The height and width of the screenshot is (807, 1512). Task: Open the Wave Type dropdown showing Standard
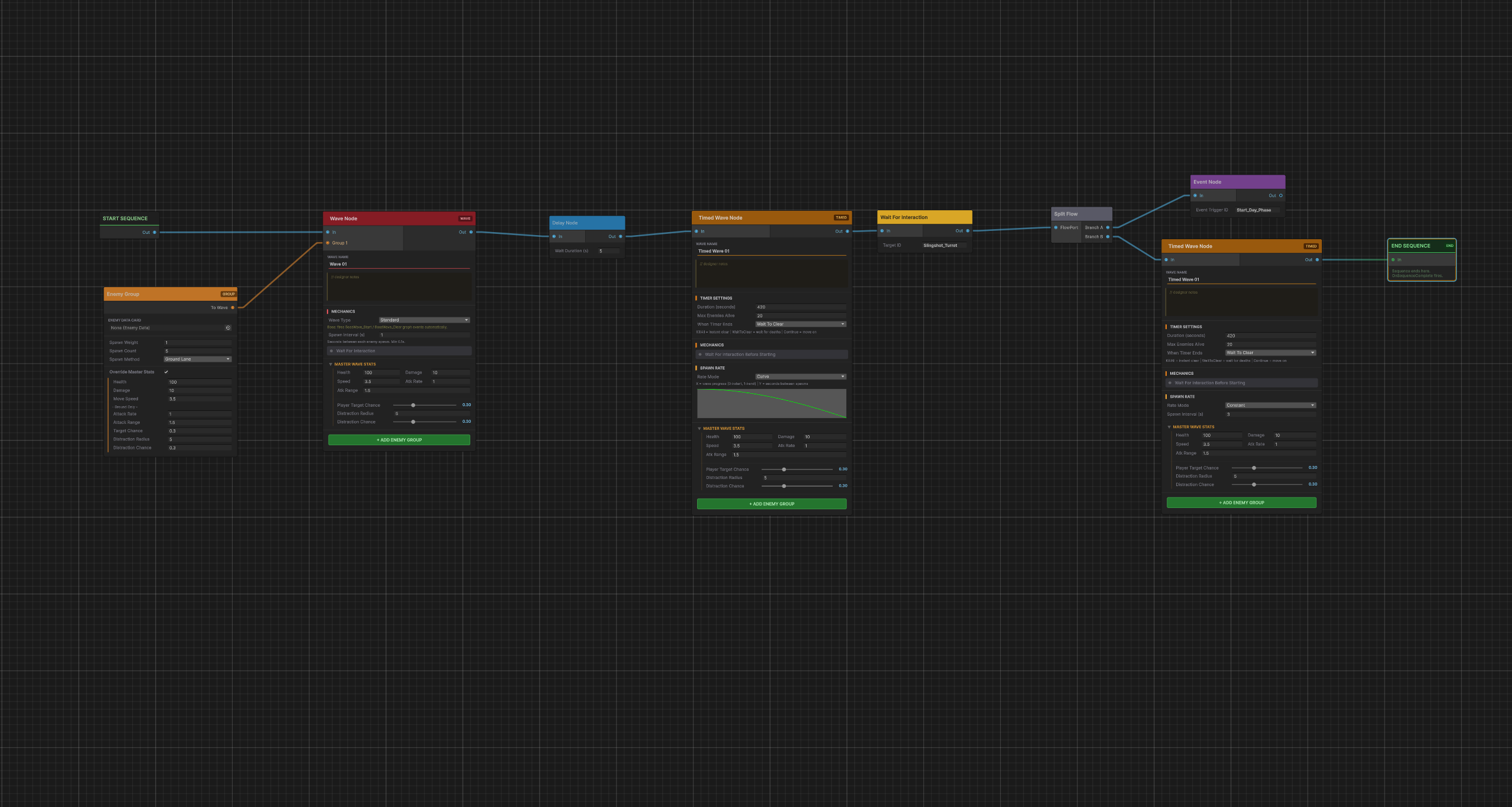[424, 320]
